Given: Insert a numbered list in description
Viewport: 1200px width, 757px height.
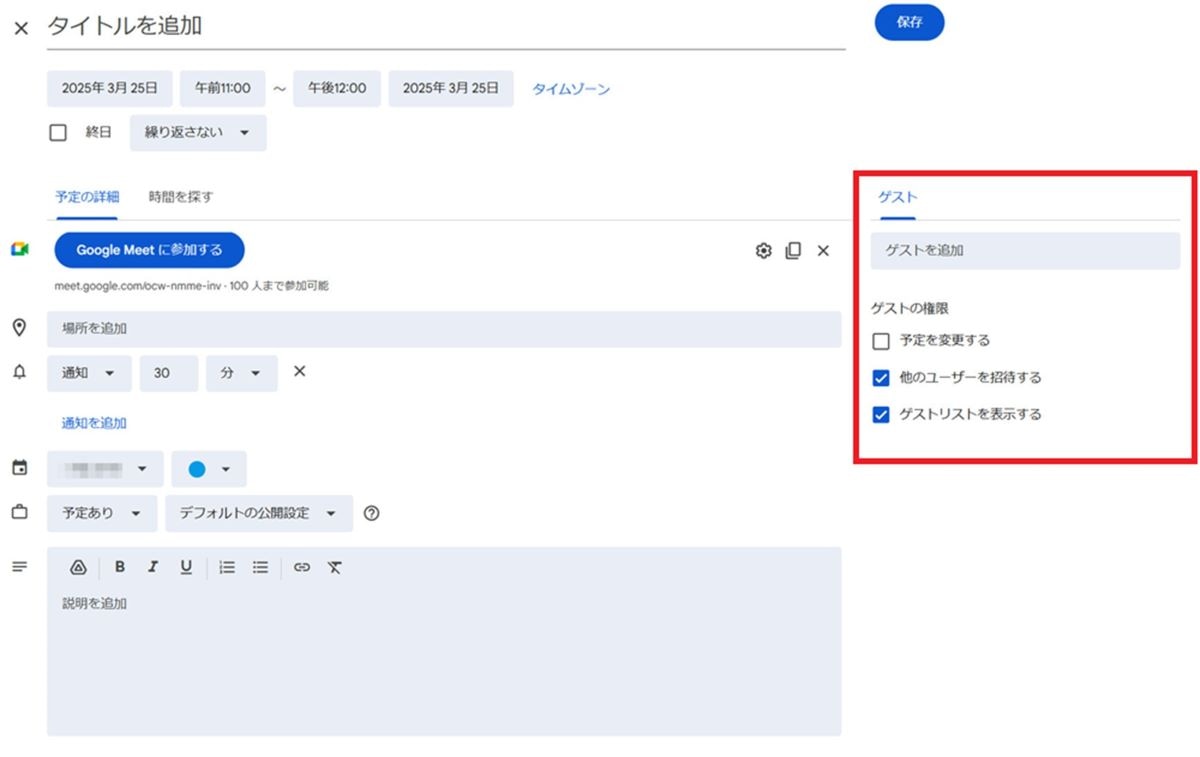Looking at the screenshot, I should pos(227,567).
